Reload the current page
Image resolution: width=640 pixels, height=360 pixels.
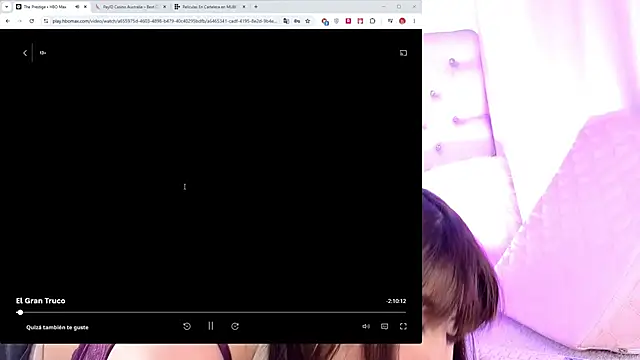pos(32,21)
